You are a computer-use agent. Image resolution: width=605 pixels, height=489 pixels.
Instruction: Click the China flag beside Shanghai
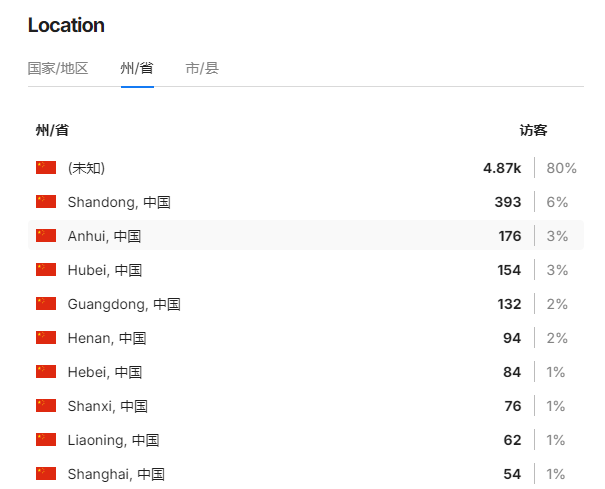click(x=46, y=474)
